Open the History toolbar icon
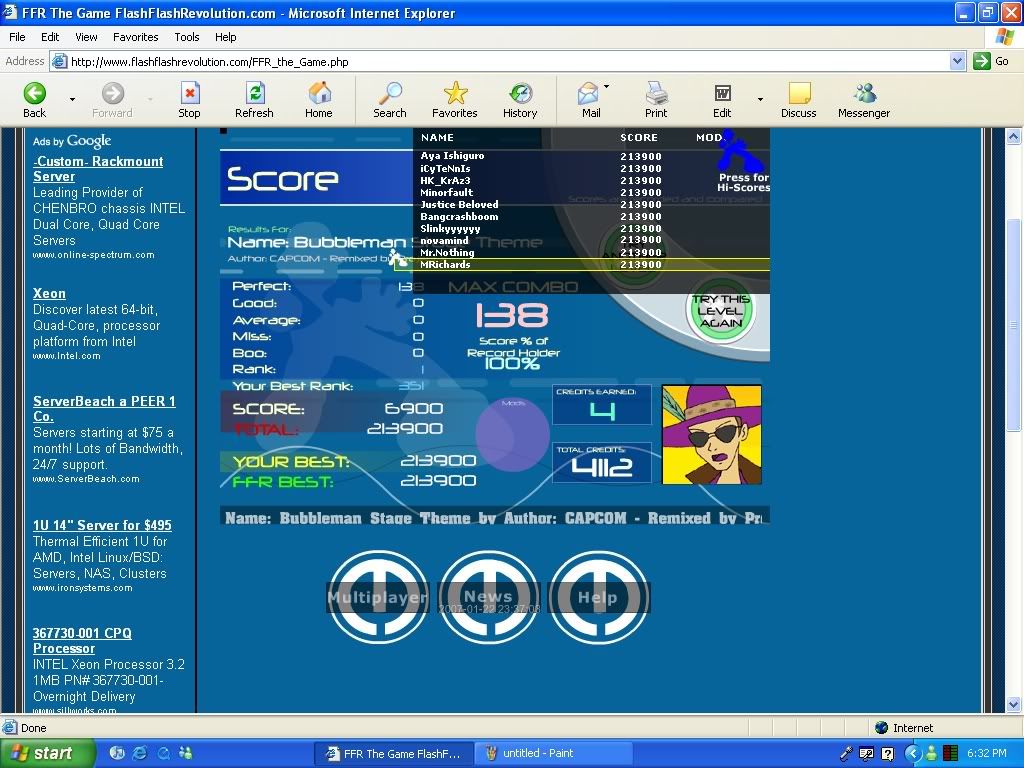This screenshot has height=768, width=1024. click(520, 94)
